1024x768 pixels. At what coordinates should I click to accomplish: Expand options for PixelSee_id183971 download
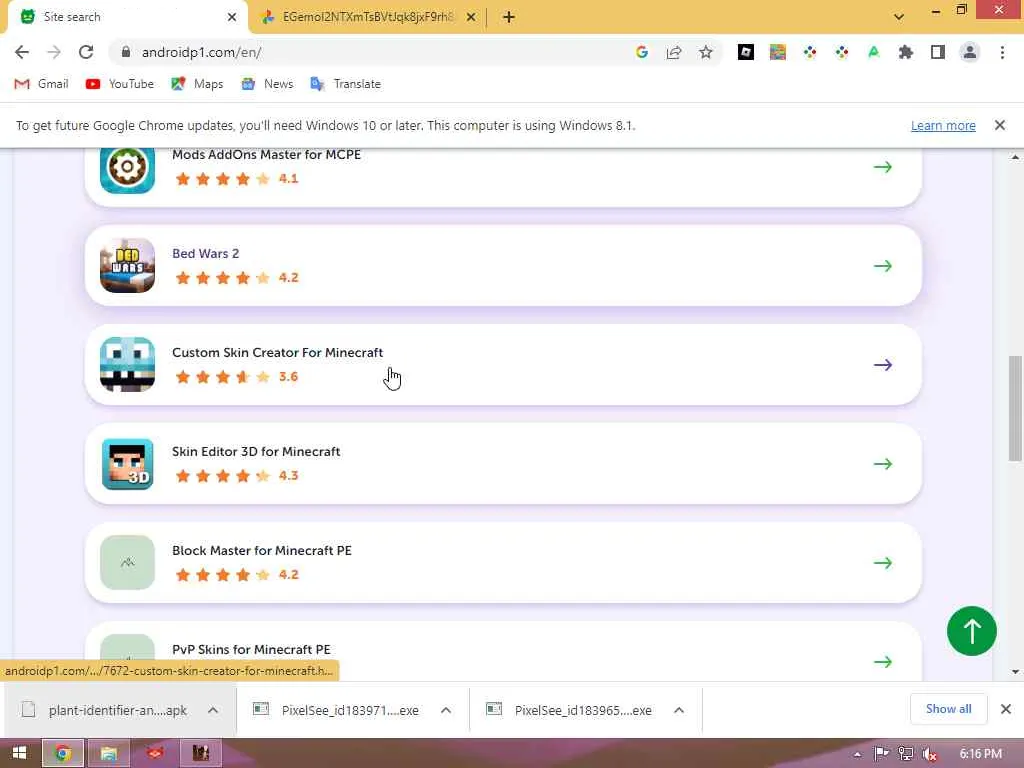(x=446, y=710)
